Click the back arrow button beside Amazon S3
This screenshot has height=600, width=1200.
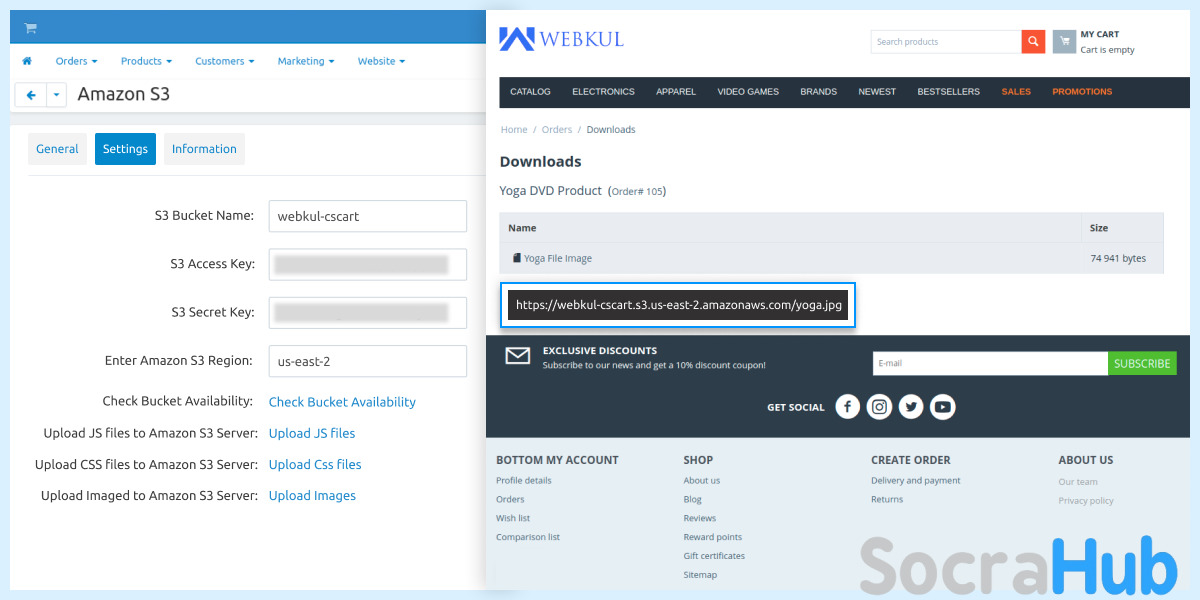31,95
